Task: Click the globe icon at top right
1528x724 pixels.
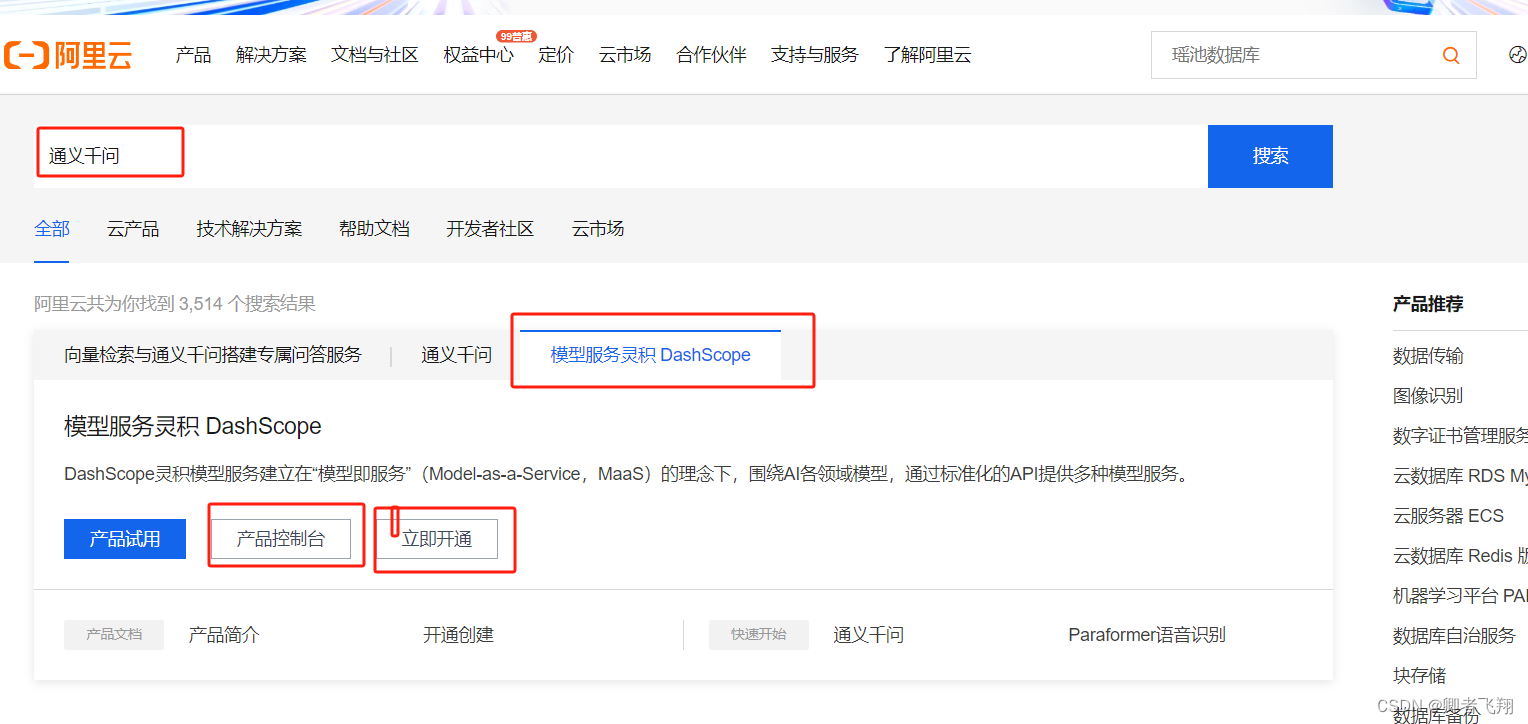Action: pyautogui.click(x=1517, y=55)
